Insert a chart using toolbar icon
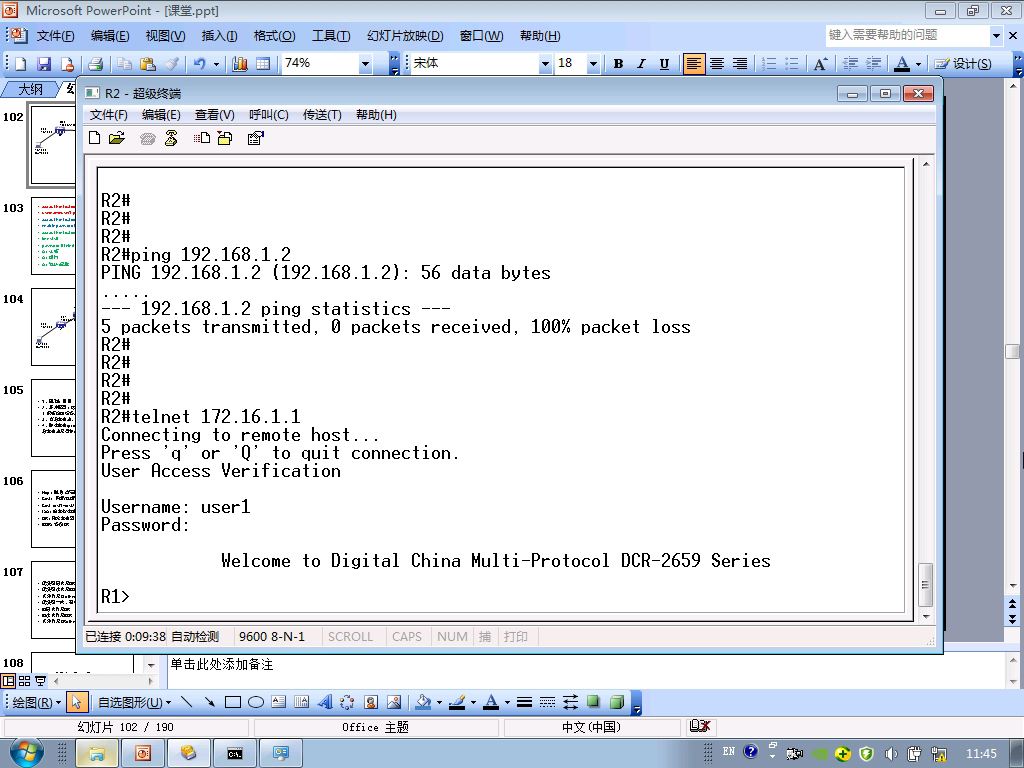 click(x=240, y=63)
